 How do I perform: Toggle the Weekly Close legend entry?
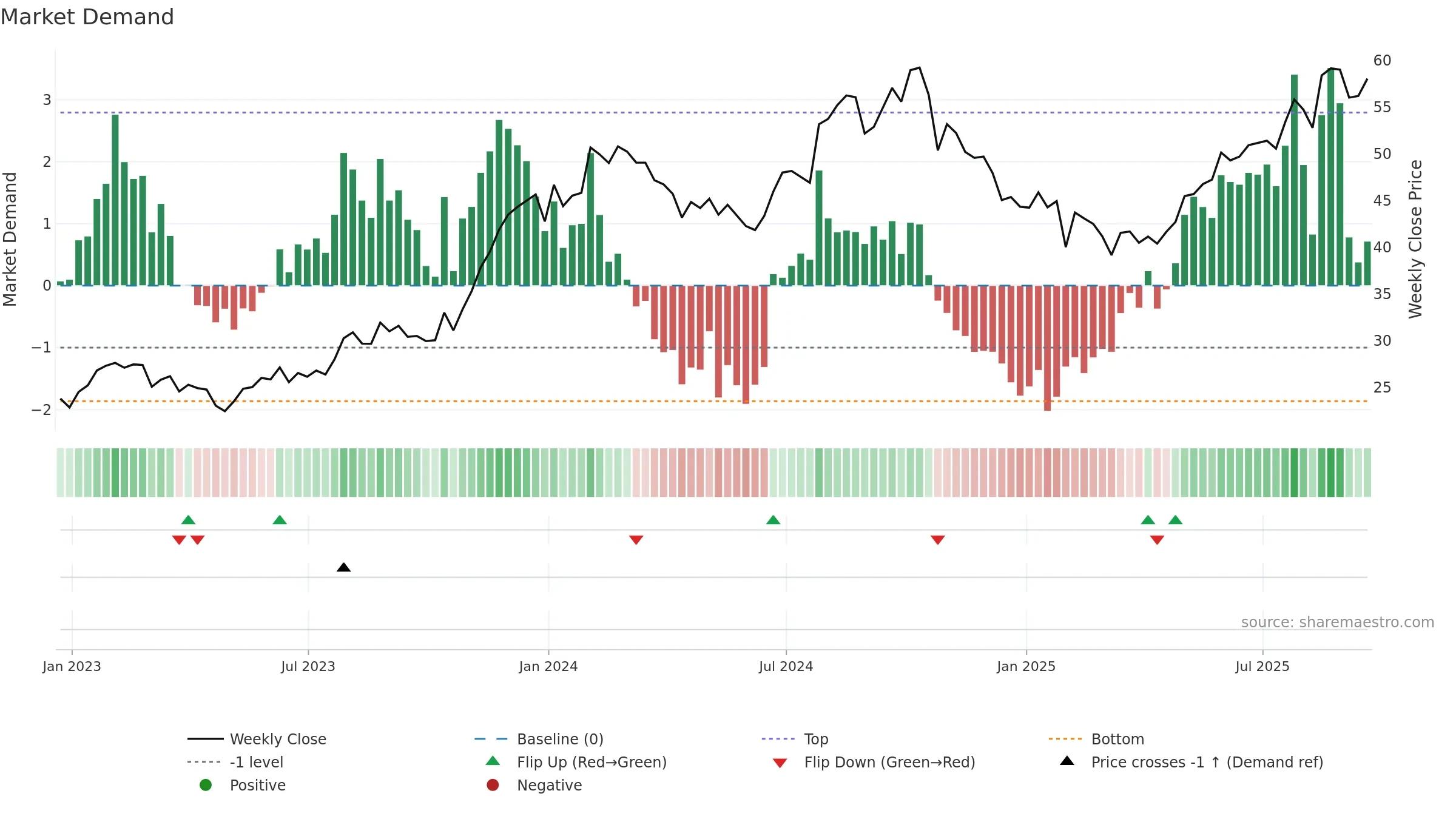point(257,739)
